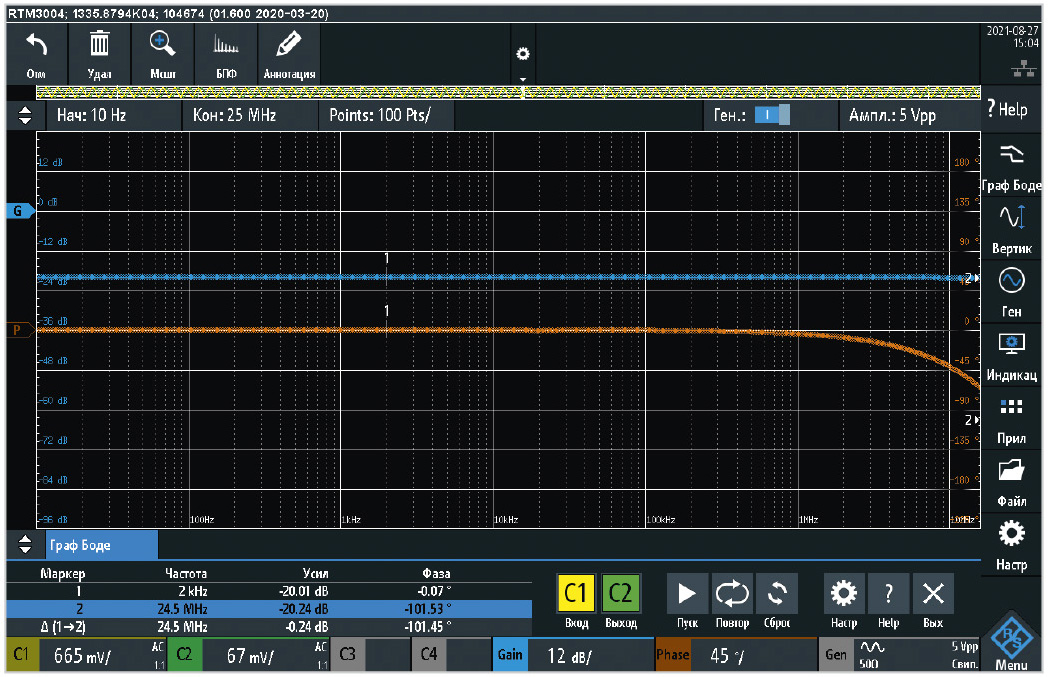Open the Вертик vertical settings icon
This screenshot has width=1049, height=677.
(1011, 229)
